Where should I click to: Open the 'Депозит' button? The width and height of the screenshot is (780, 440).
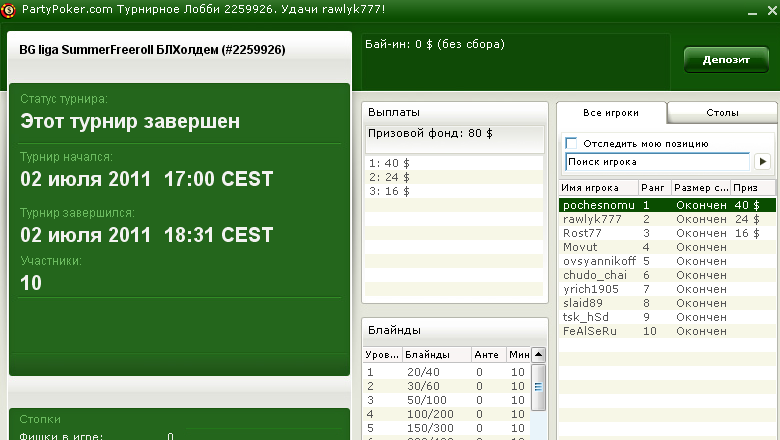(726, 60)
